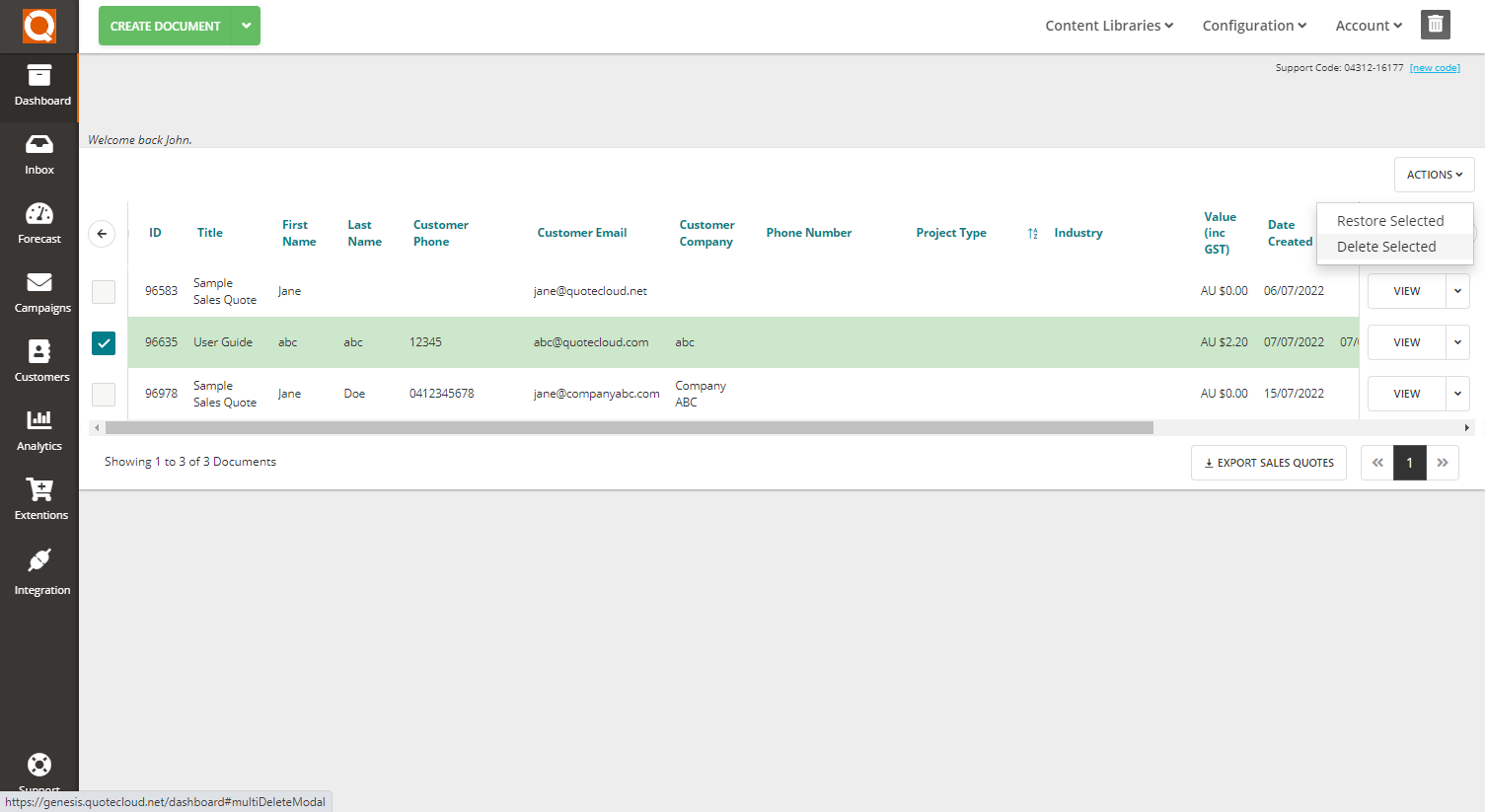Open the Forecast panel
The height and width of the screenshot is (812, 1485).
[39, 224]
